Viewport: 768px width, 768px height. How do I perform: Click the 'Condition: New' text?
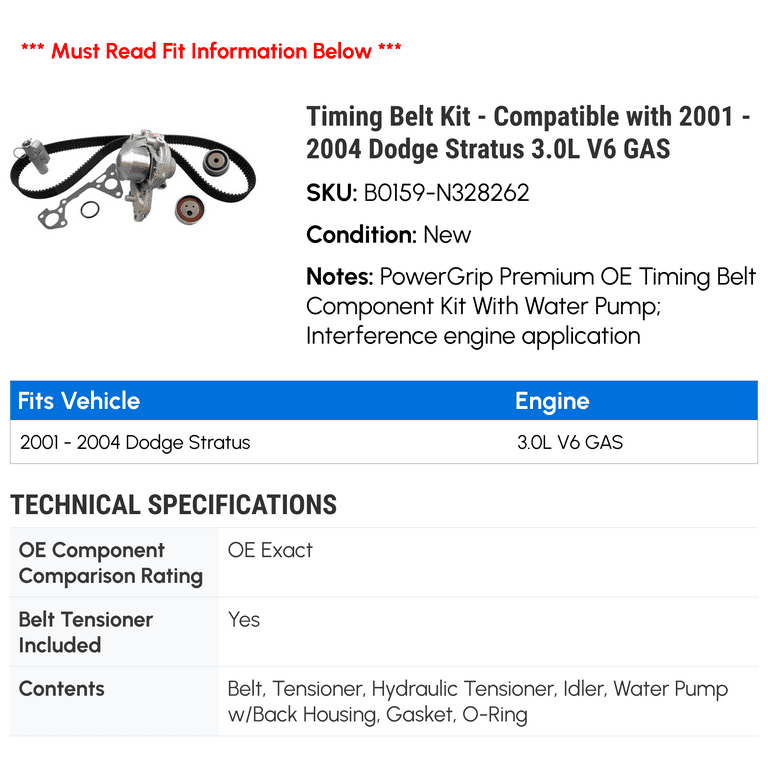(x=388, y=235)
